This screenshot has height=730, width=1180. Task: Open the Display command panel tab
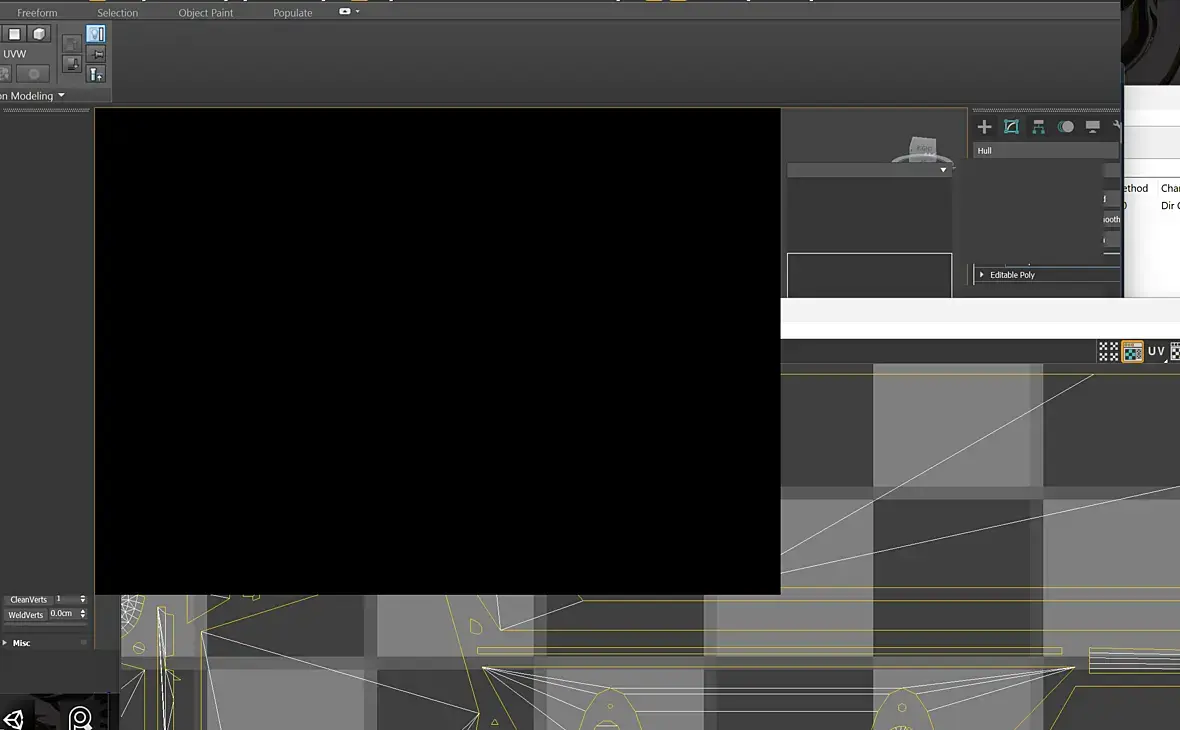pyautogui.click(x=1092, y=126)
